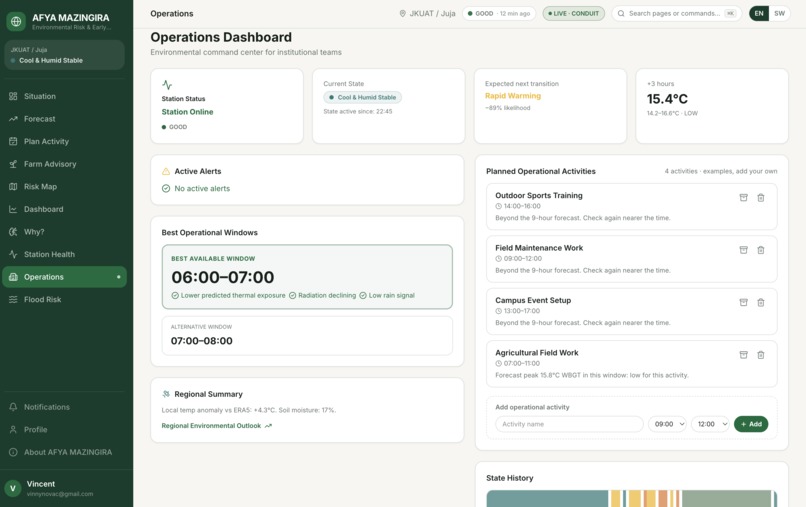Screen dimensions: 806x507
Task: Click the GOOD 12 min ago status pill
Action: [x=499, y=13]
